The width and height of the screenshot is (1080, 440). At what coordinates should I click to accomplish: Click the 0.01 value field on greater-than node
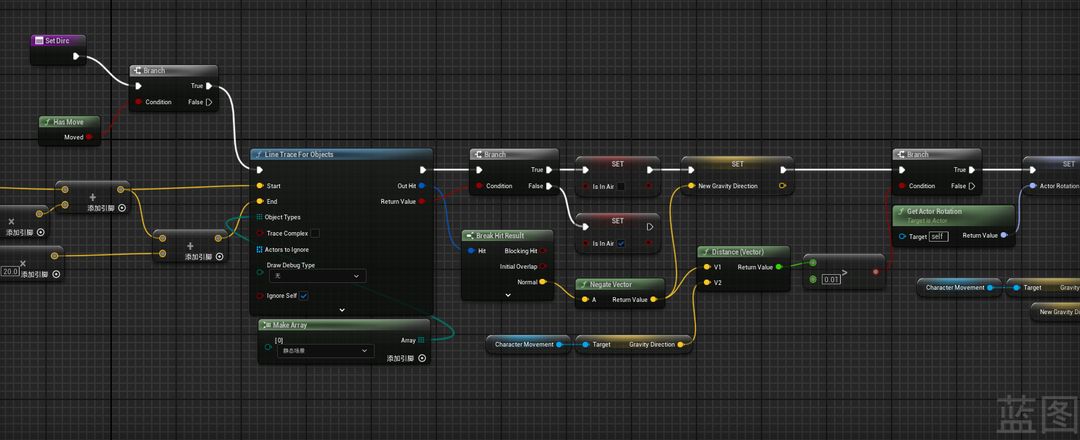[x=832, y=279]
